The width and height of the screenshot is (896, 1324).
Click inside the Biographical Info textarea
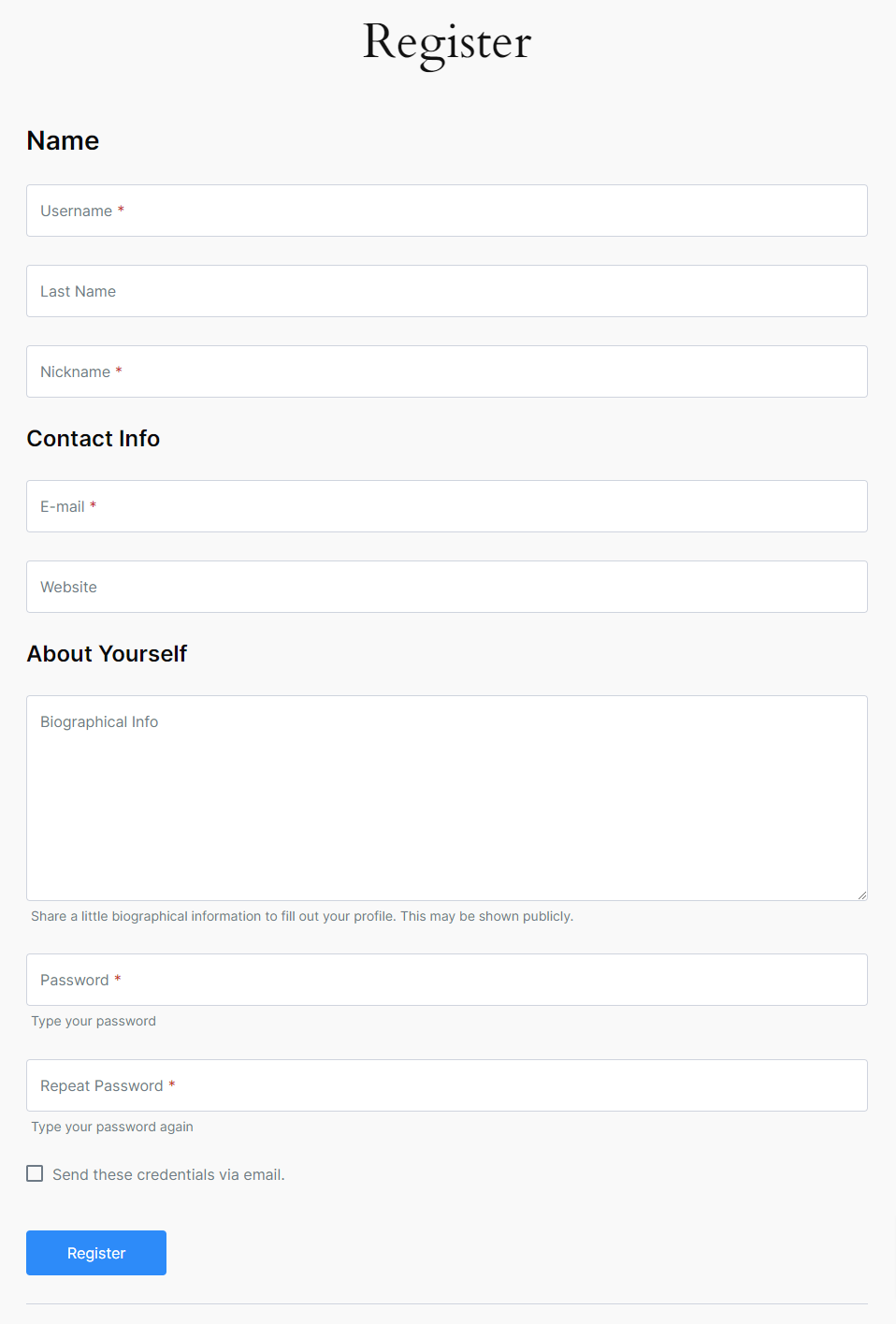pos(447,797)
